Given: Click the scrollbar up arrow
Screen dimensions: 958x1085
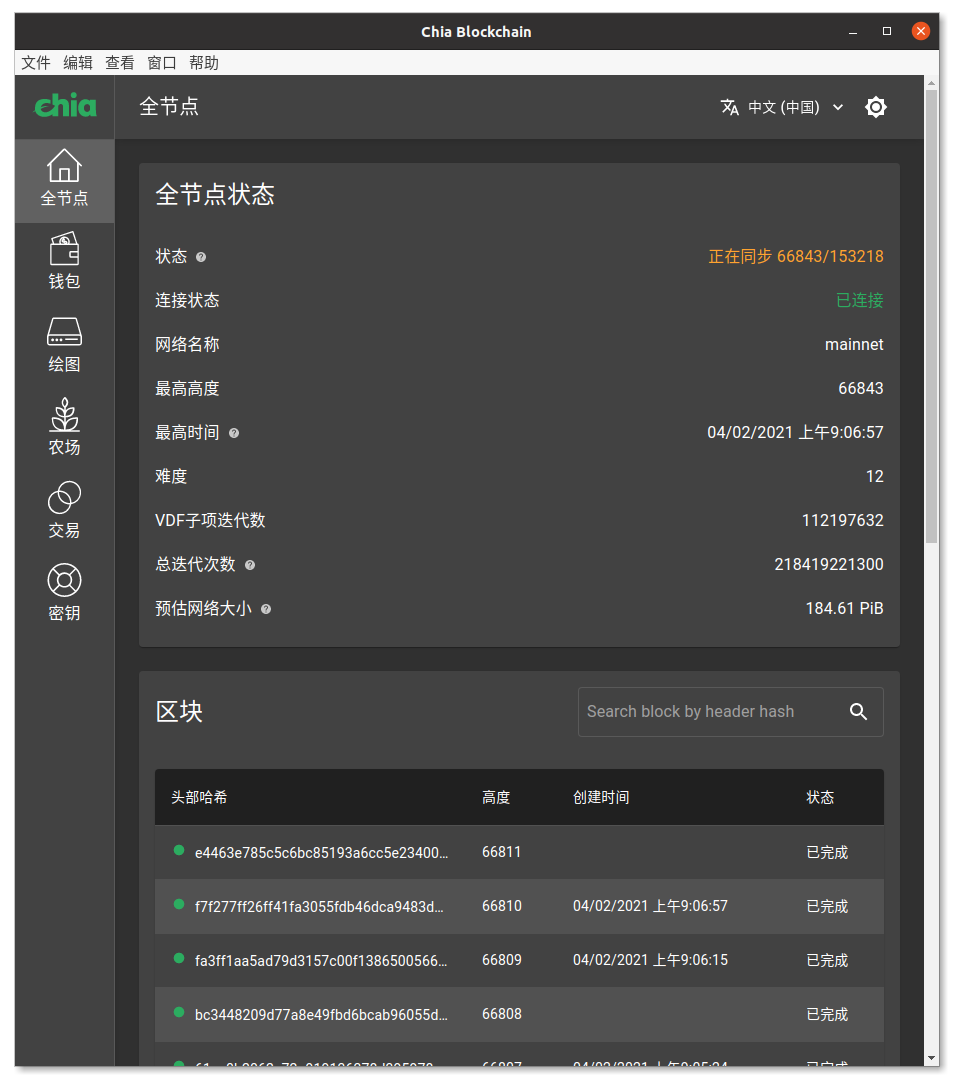Looking at the screenshot, I should coord(932,82).
